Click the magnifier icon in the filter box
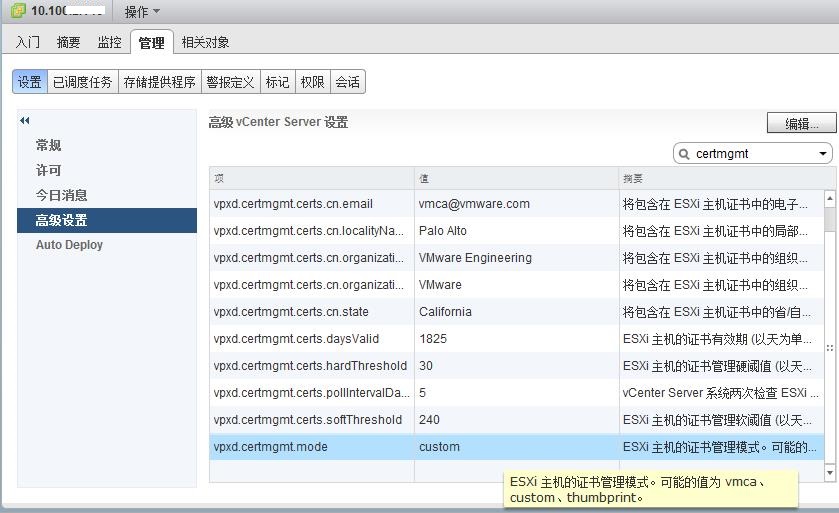The width and height of the screenshot is (839, 513). click(684, 154)
